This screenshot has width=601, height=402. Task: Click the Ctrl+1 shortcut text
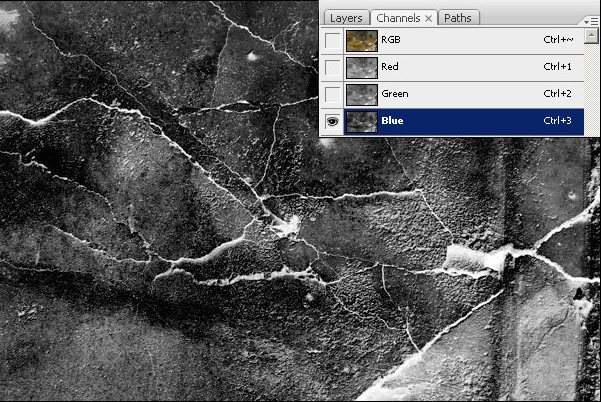click(x=557, y=67)
